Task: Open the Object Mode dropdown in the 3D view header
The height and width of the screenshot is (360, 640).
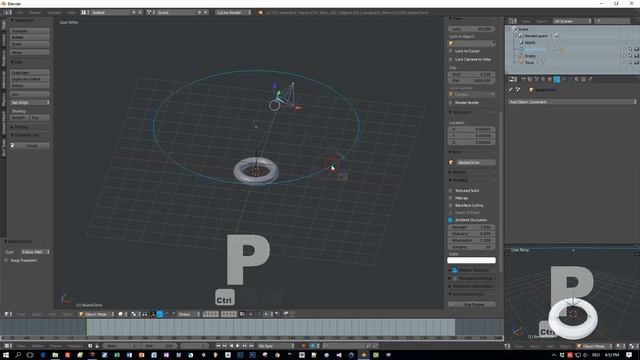Action: pyautogui.click(x=97, y=314)
